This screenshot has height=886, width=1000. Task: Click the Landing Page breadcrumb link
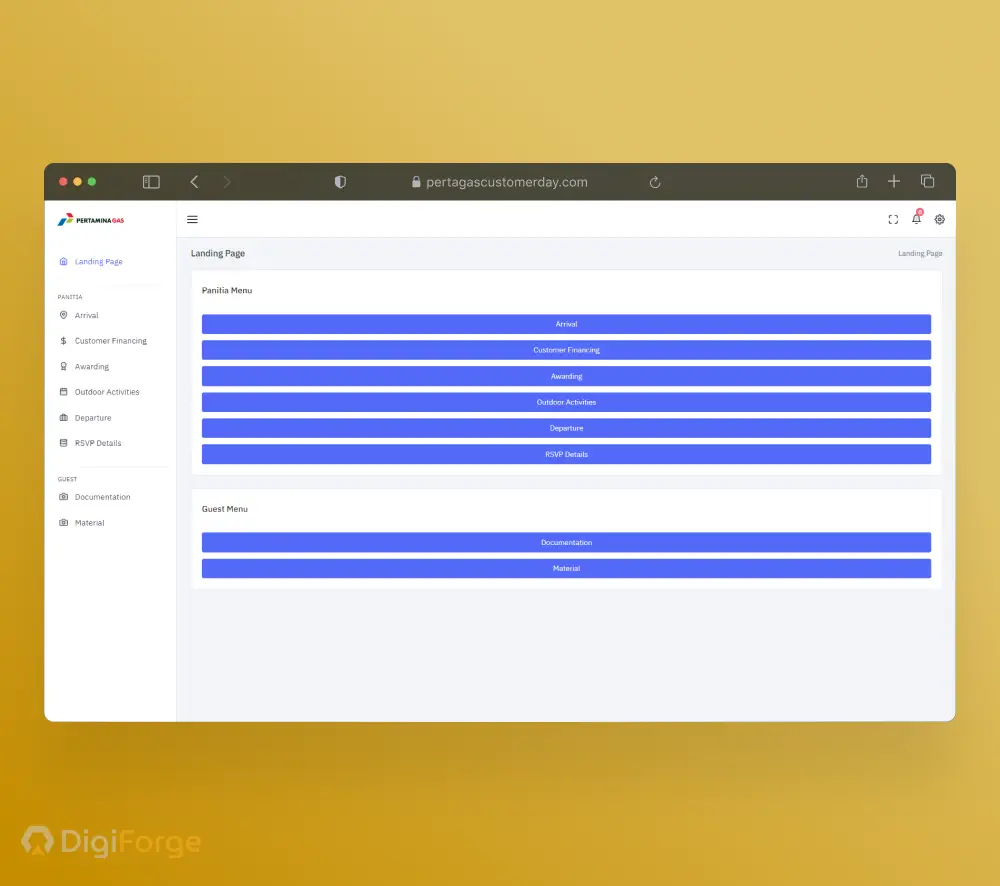919,254
